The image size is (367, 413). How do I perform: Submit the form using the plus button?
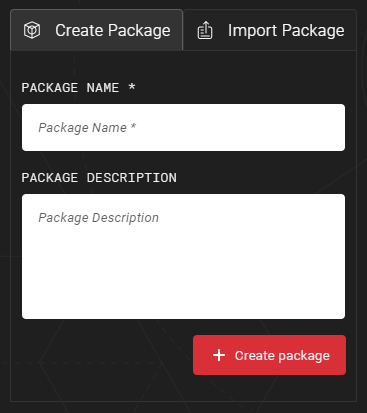(269, 355)
